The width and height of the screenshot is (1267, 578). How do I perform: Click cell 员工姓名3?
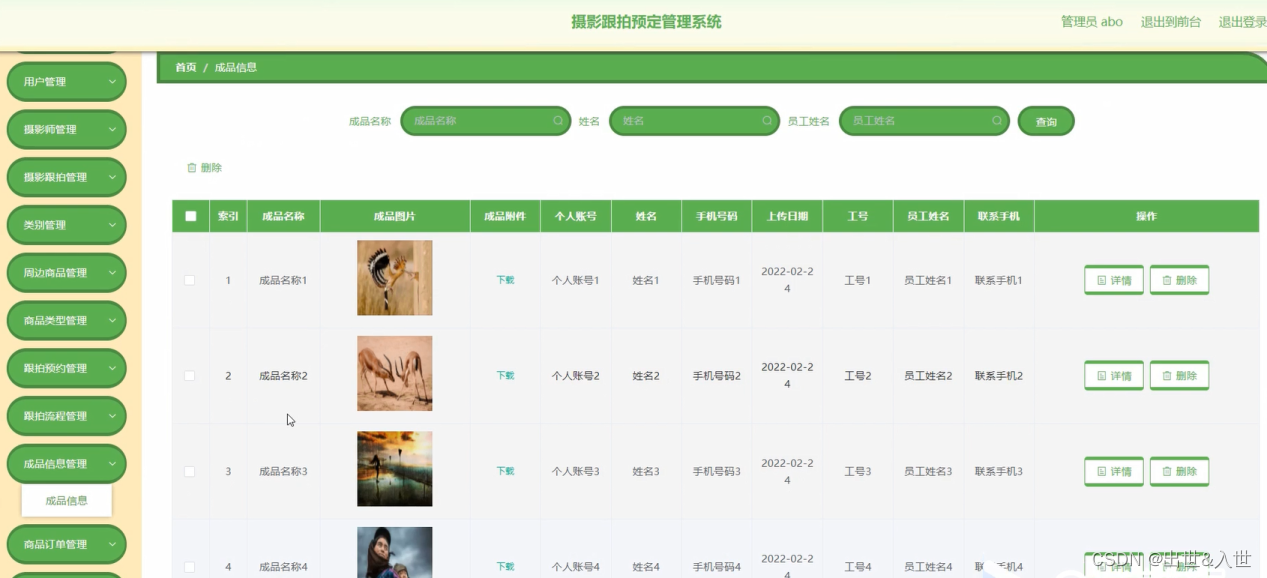click(928, 471)
